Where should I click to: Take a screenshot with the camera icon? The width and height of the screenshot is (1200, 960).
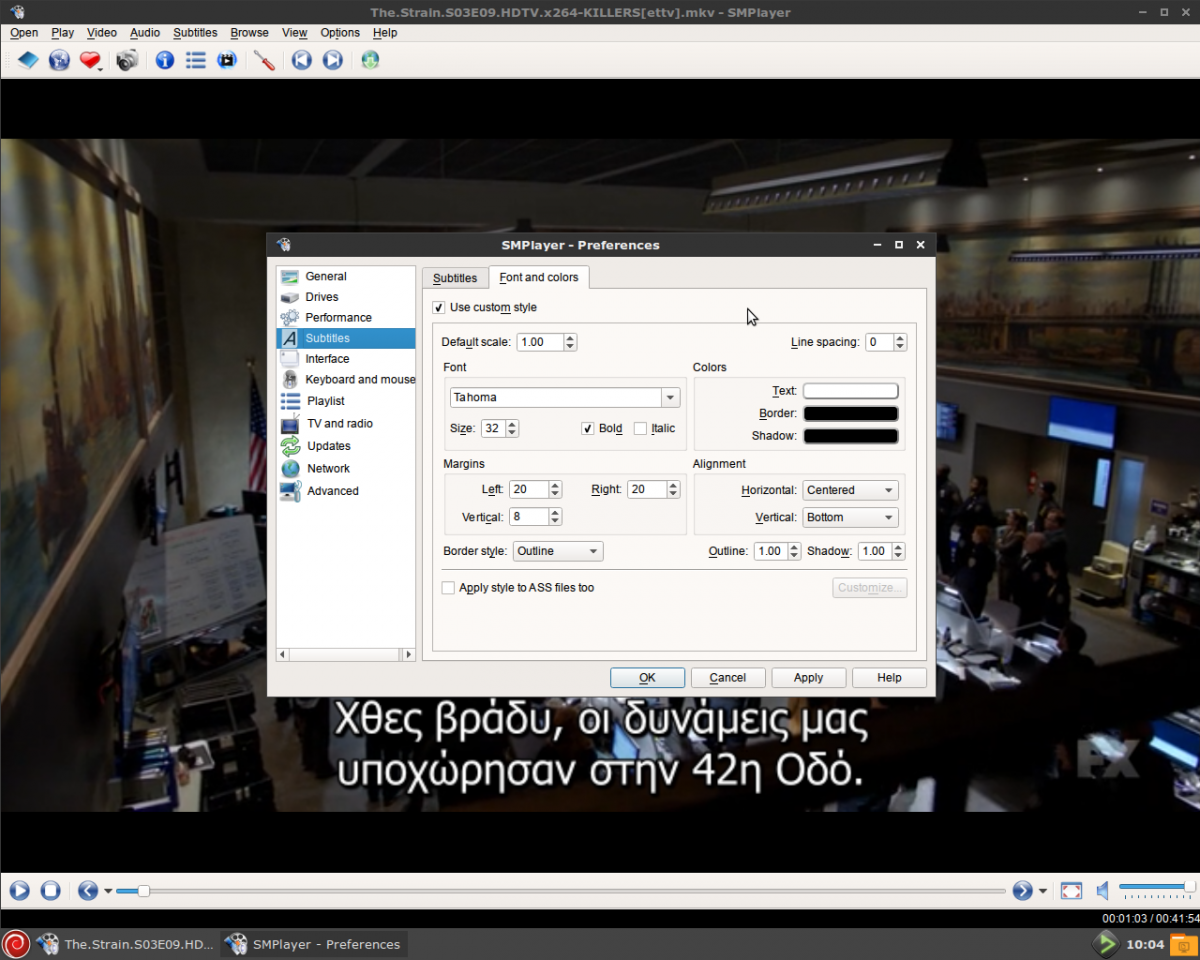[x=127, y=61]
